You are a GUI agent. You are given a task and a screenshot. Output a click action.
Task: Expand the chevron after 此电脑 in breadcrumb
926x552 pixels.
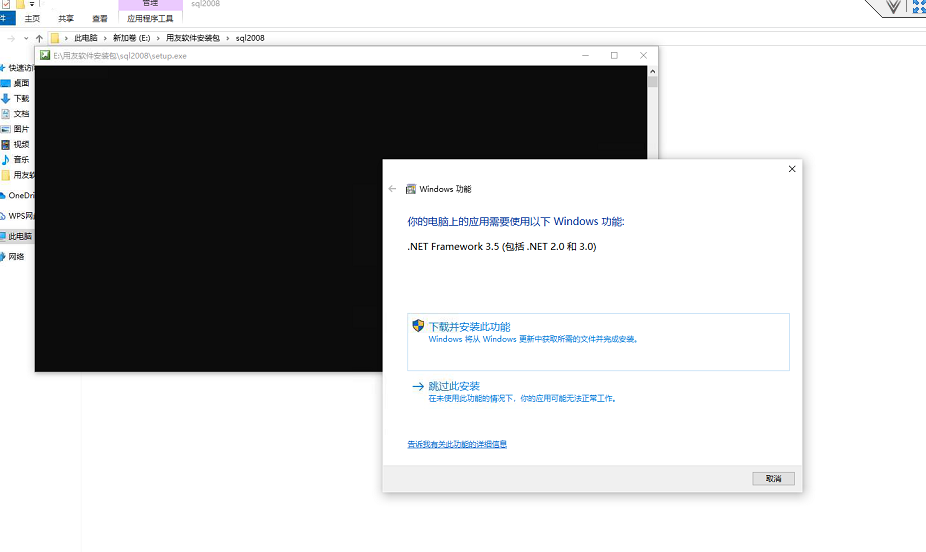105,38
